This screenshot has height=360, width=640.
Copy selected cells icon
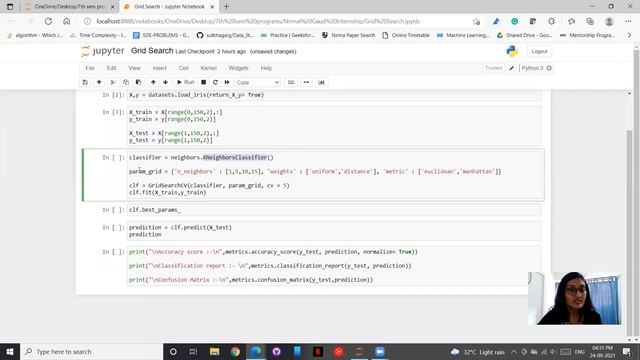pyautogui.click(x=126, y=82)
